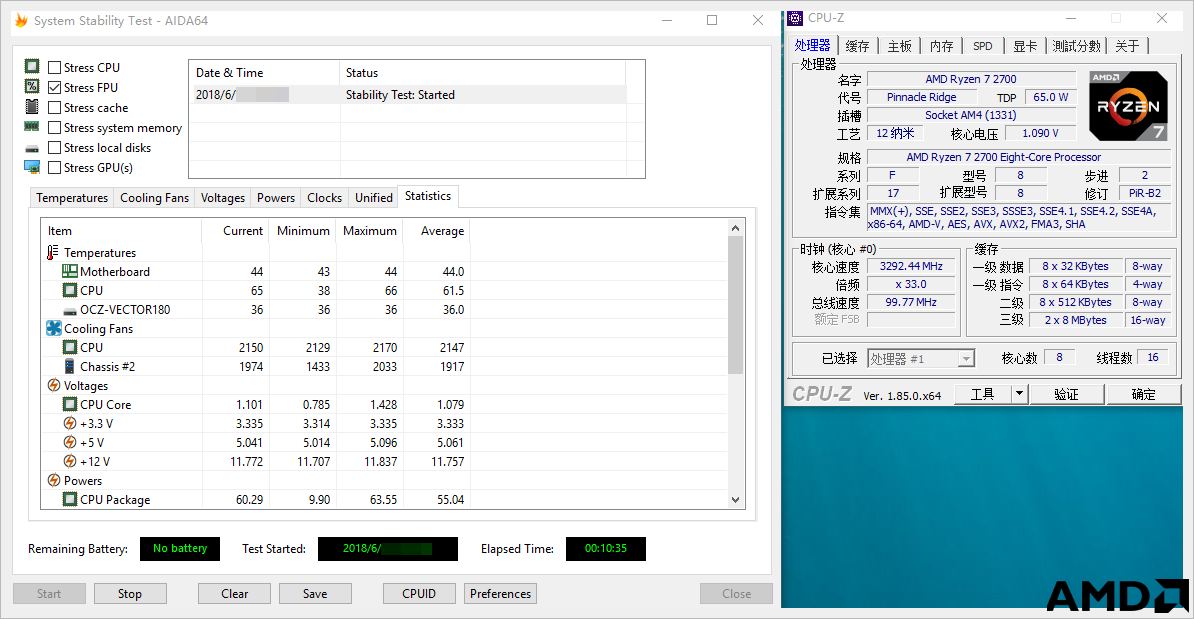Image resolution: width=1194 pixels, height=619 pixels.
Task: Open the 关于 tab in CPU-Z
Action: tap(1128, 46)
